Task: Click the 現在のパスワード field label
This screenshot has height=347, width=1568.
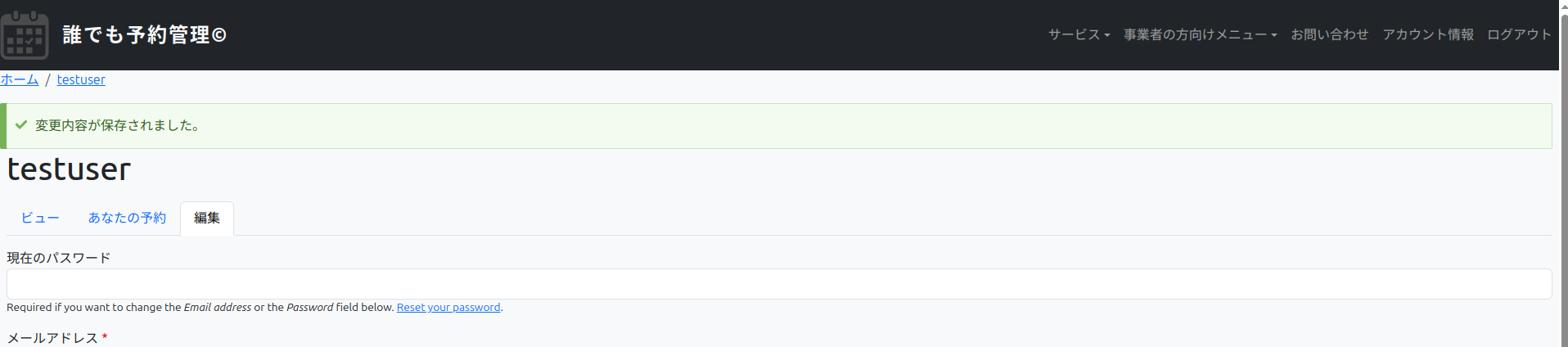Action: [x=58, y=258]
